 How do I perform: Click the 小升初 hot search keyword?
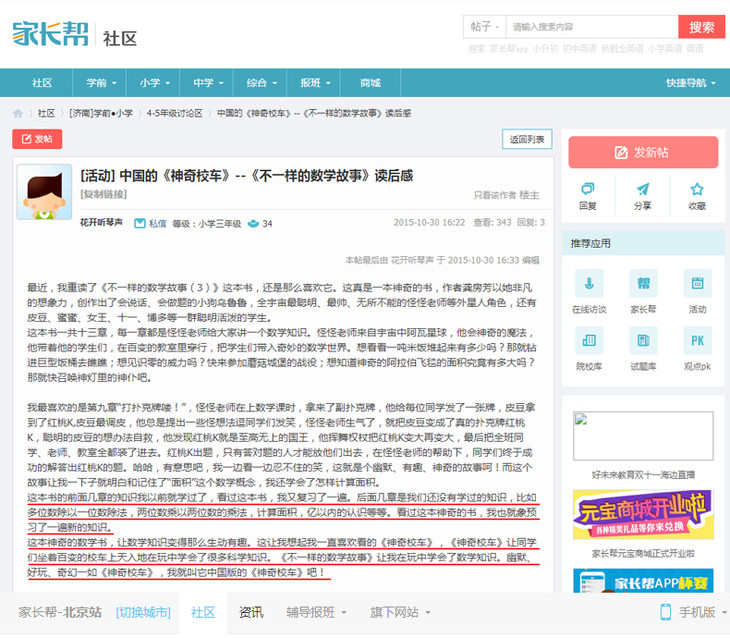[x=545, y=48]
